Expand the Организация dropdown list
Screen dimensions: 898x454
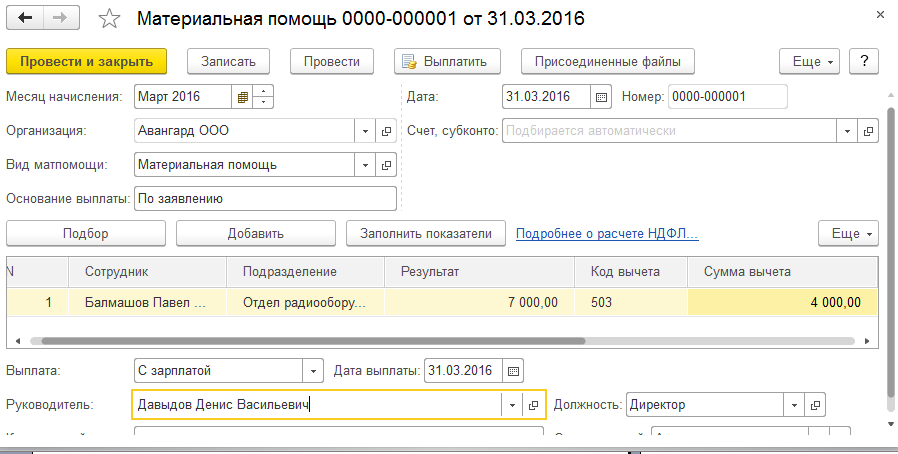(x=364, y=131)
